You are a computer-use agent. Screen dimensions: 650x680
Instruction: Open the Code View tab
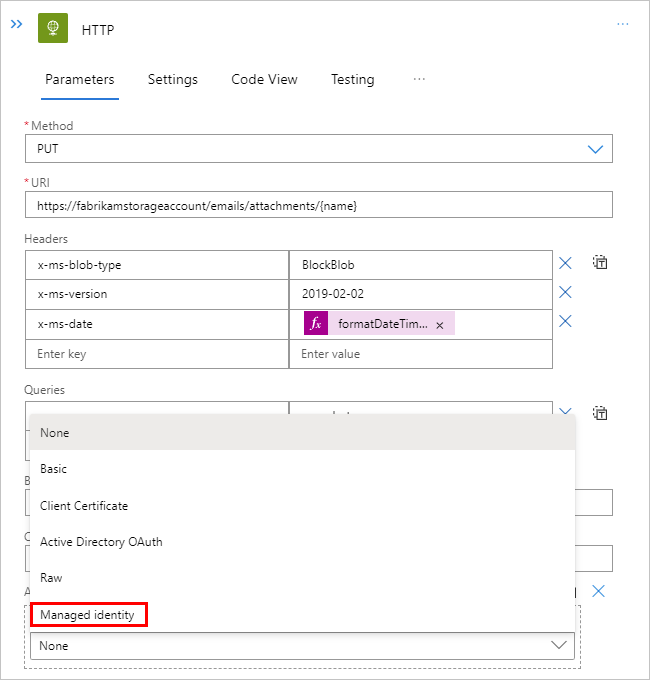click(264, 80)
